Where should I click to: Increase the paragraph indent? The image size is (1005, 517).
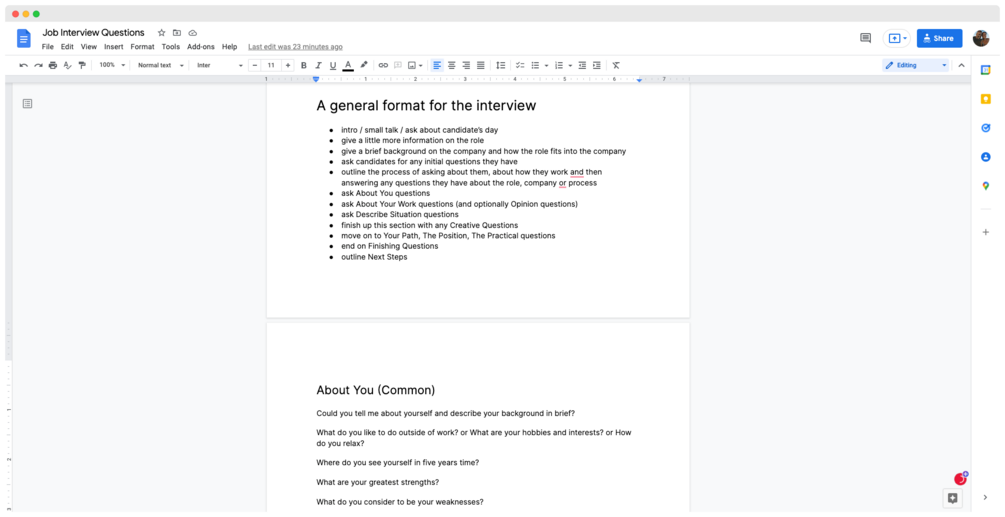(597, 65)
